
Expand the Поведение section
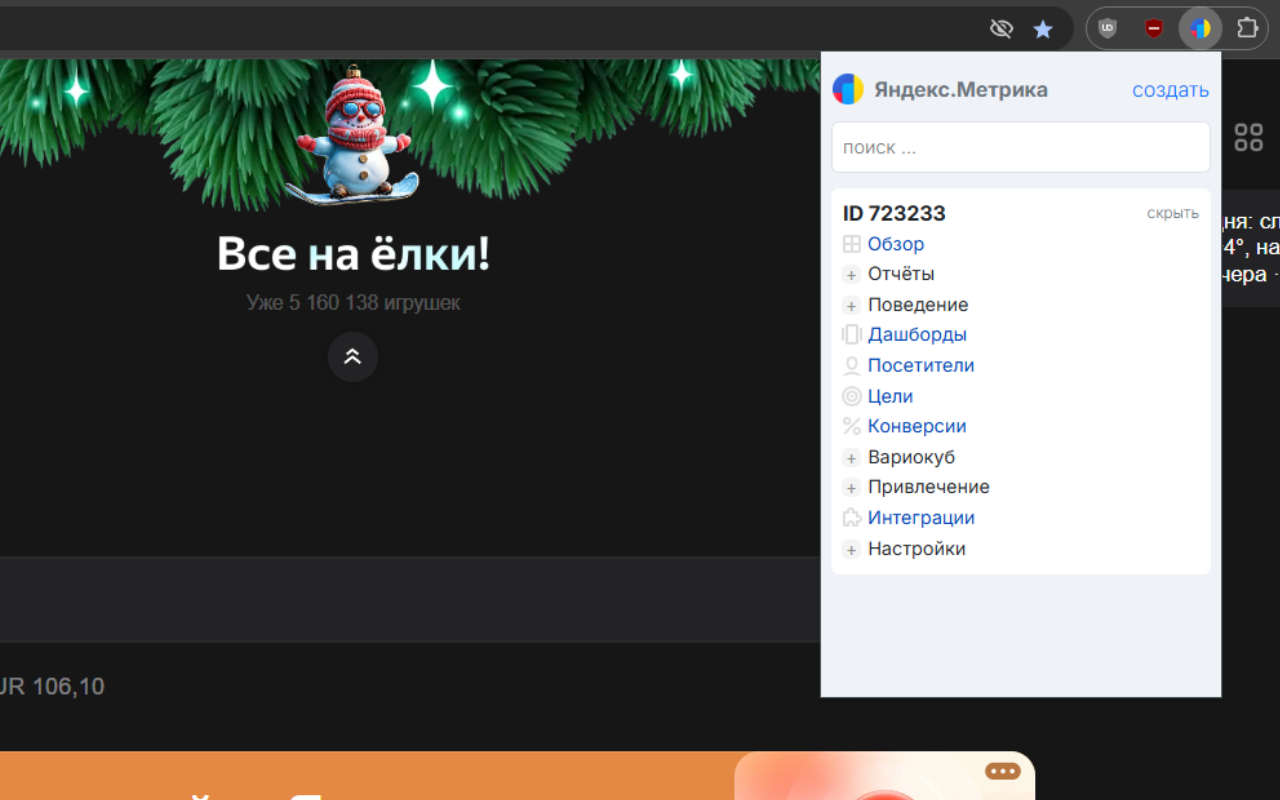coord(851,305)
